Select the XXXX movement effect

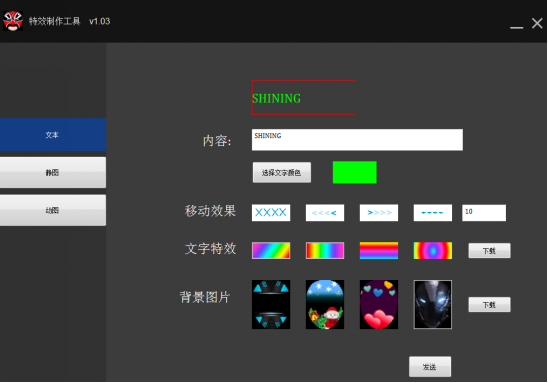click(271, 212)
